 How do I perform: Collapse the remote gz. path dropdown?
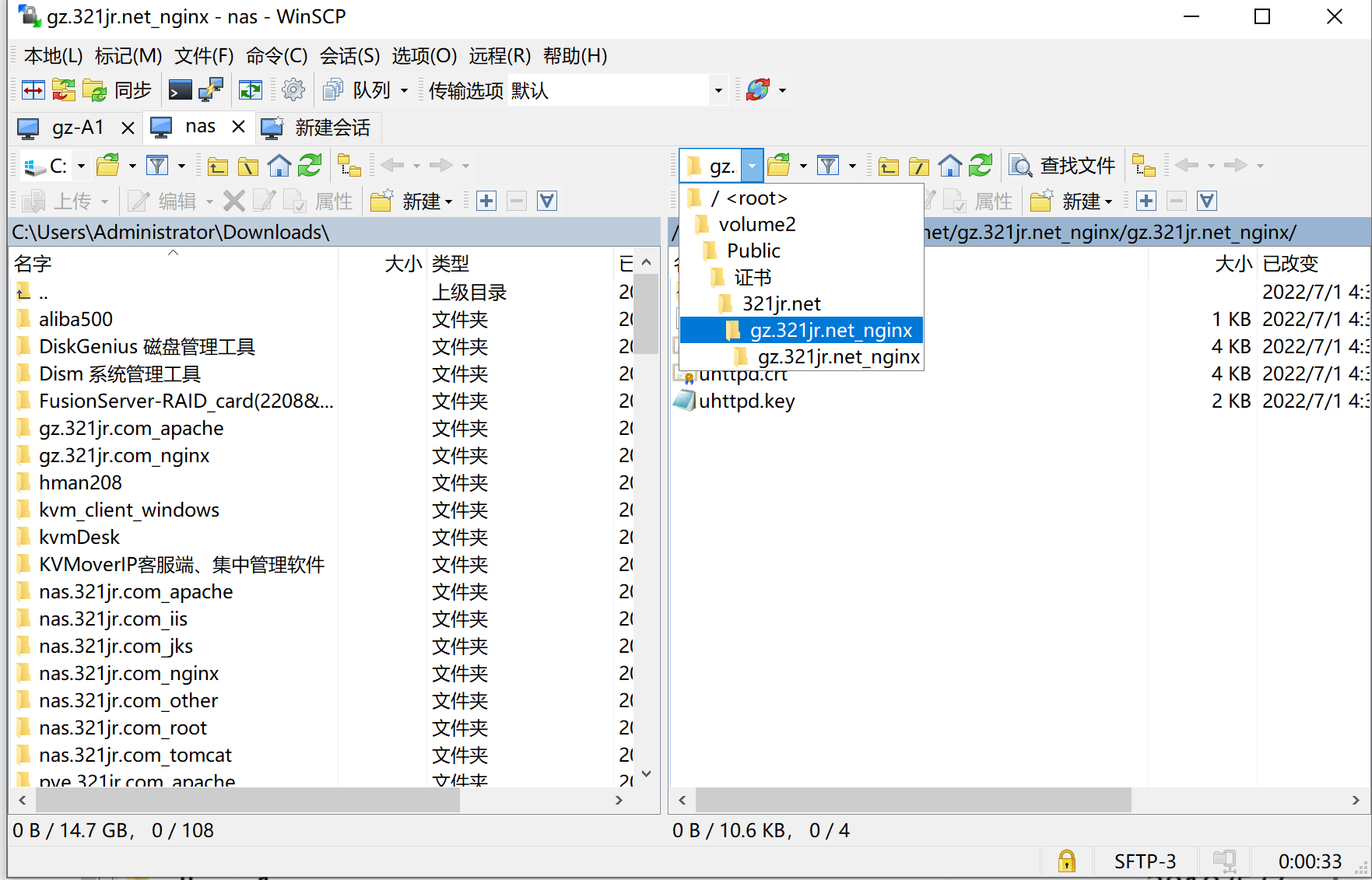pos(752,166)
